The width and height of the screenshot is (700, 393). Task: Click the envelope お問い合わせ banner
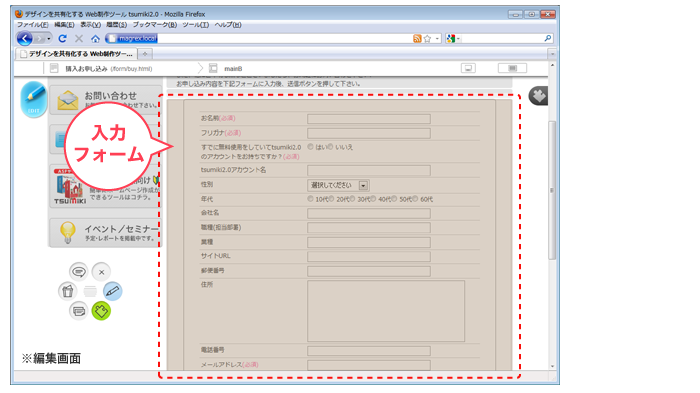click(x=105, y=100)
